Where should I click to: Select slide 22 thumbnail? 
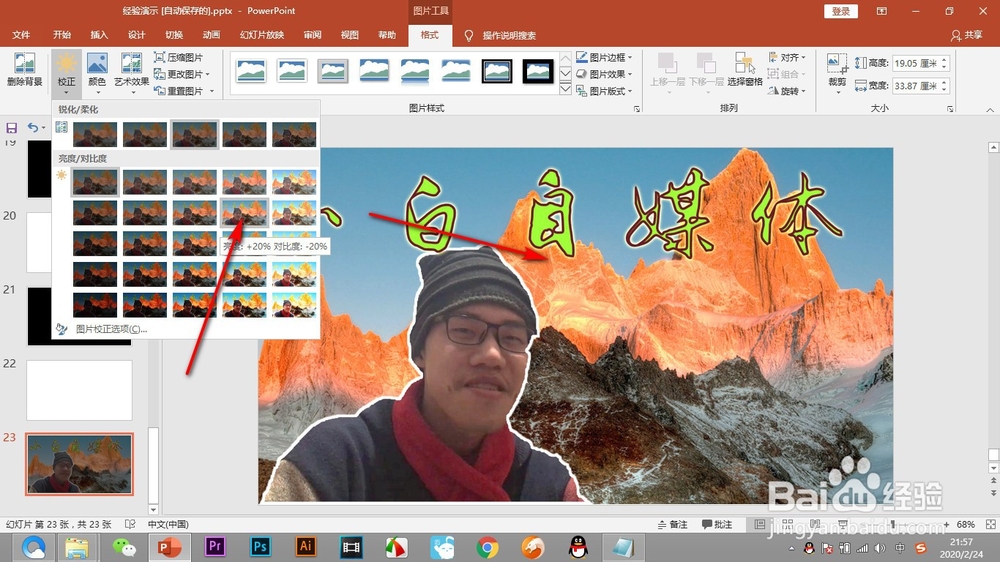pyautogui.click(x=79, y=390)
